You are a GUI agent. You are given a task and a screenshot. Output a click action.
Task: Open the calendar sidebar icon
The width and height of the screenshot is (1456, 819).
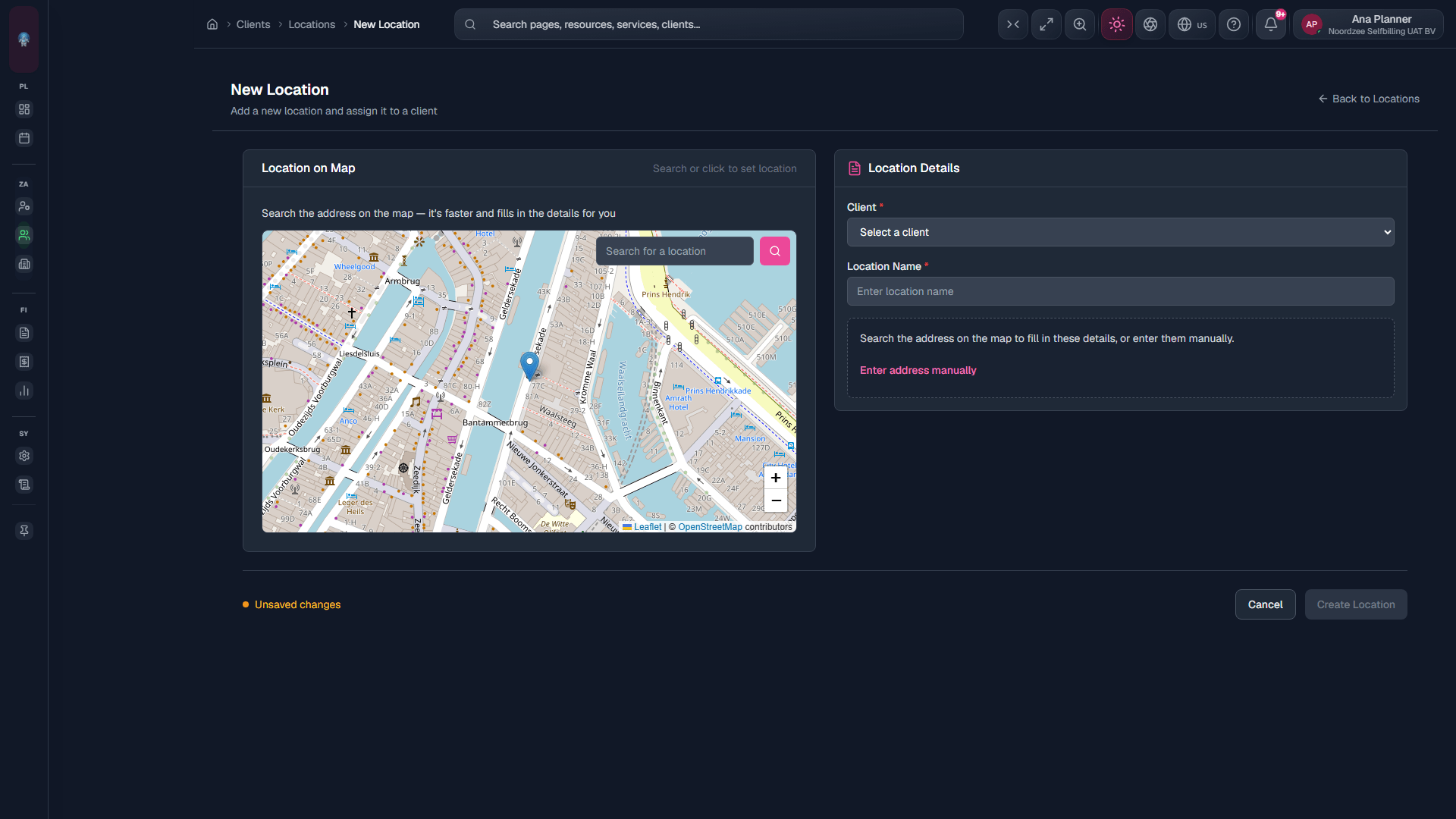coord(24,138)
